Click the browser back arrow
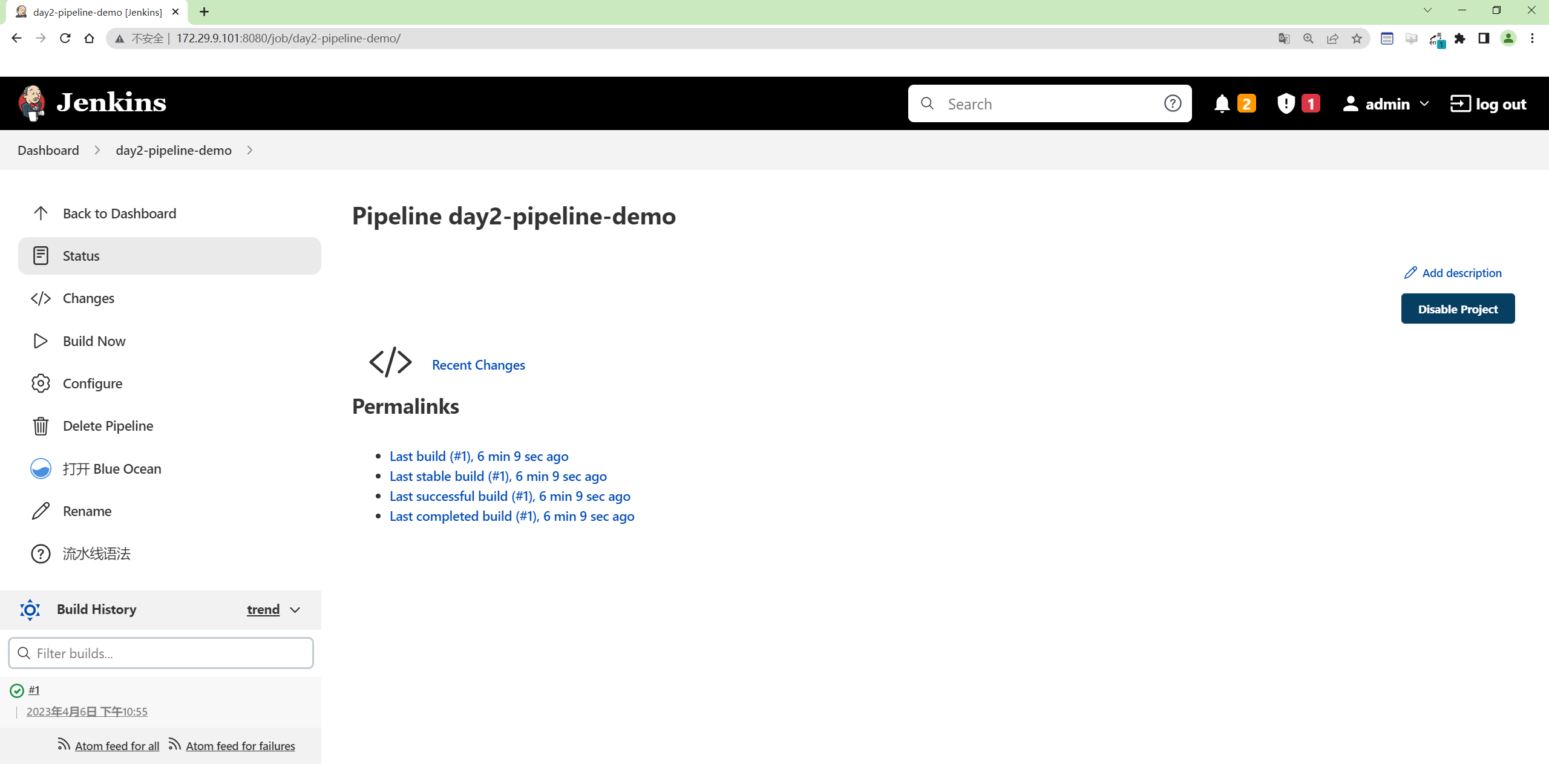 pyautogui.click(x=16, y=38)
